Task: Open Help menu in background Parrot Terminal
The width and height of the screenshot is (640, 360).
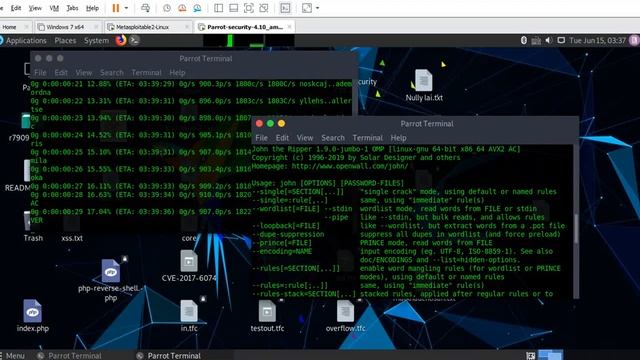Action: pyautogui.click(x=177, y=73)
